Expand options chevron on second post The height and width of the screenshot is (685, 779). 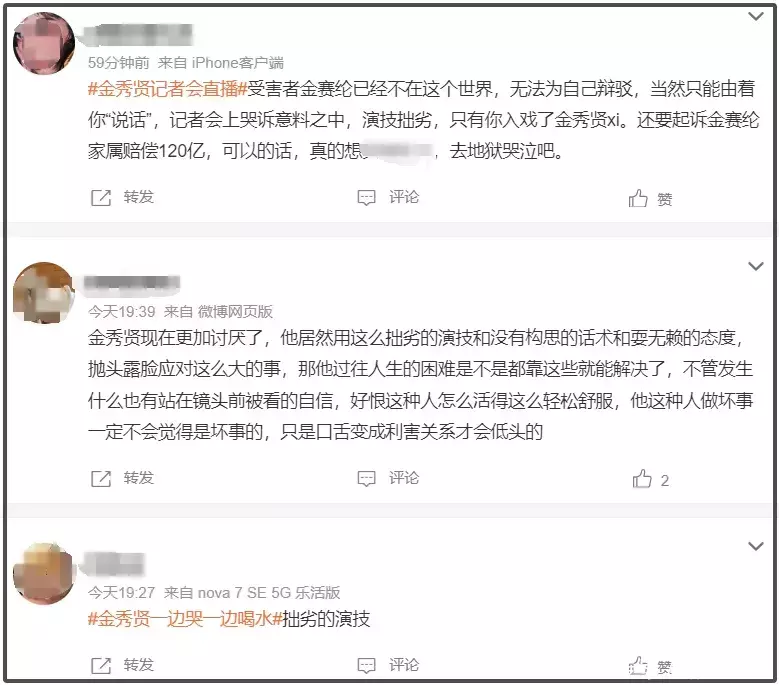click(x=756, y=266)
